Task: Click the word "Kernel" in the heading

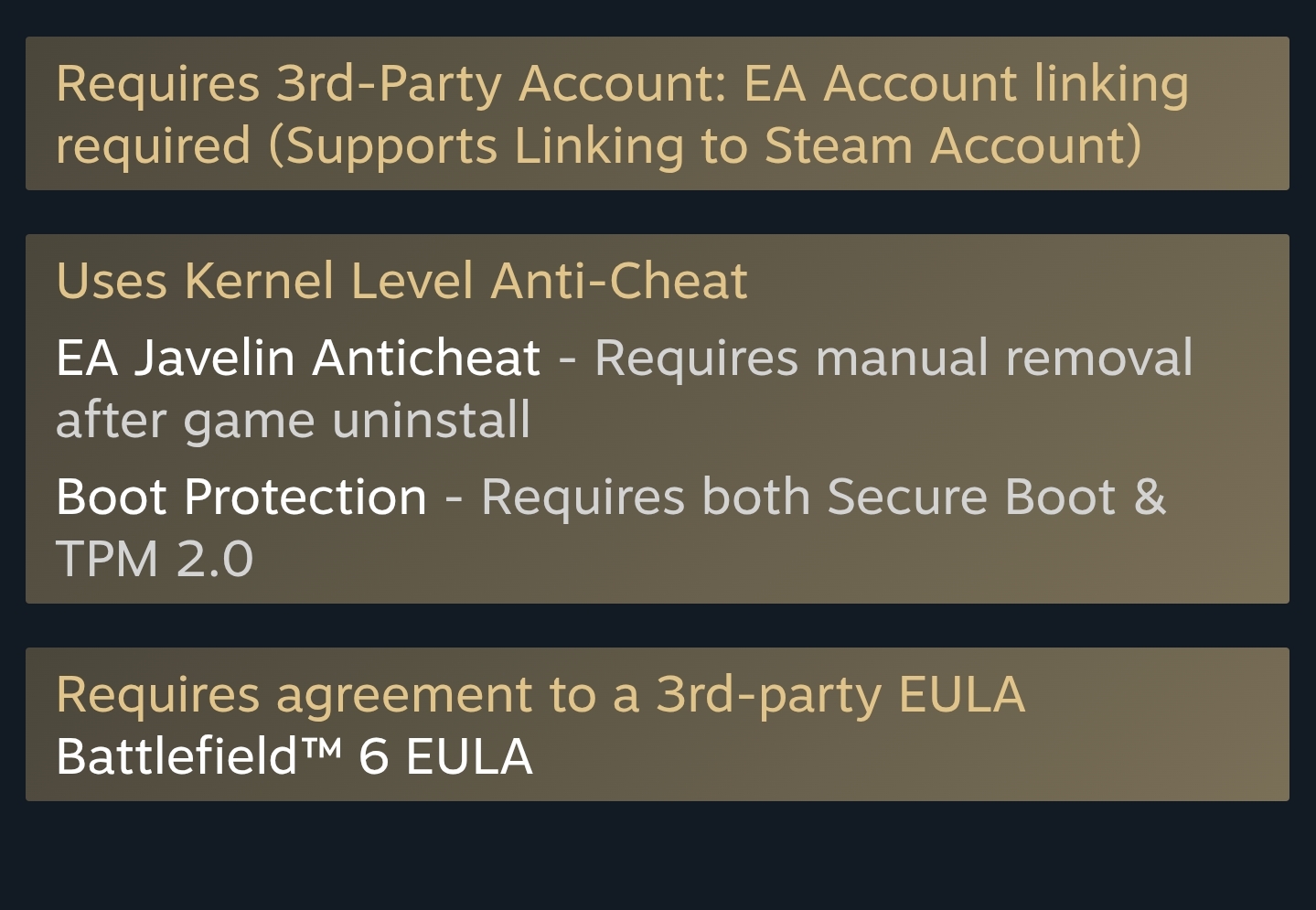Action: coord(259,281)
